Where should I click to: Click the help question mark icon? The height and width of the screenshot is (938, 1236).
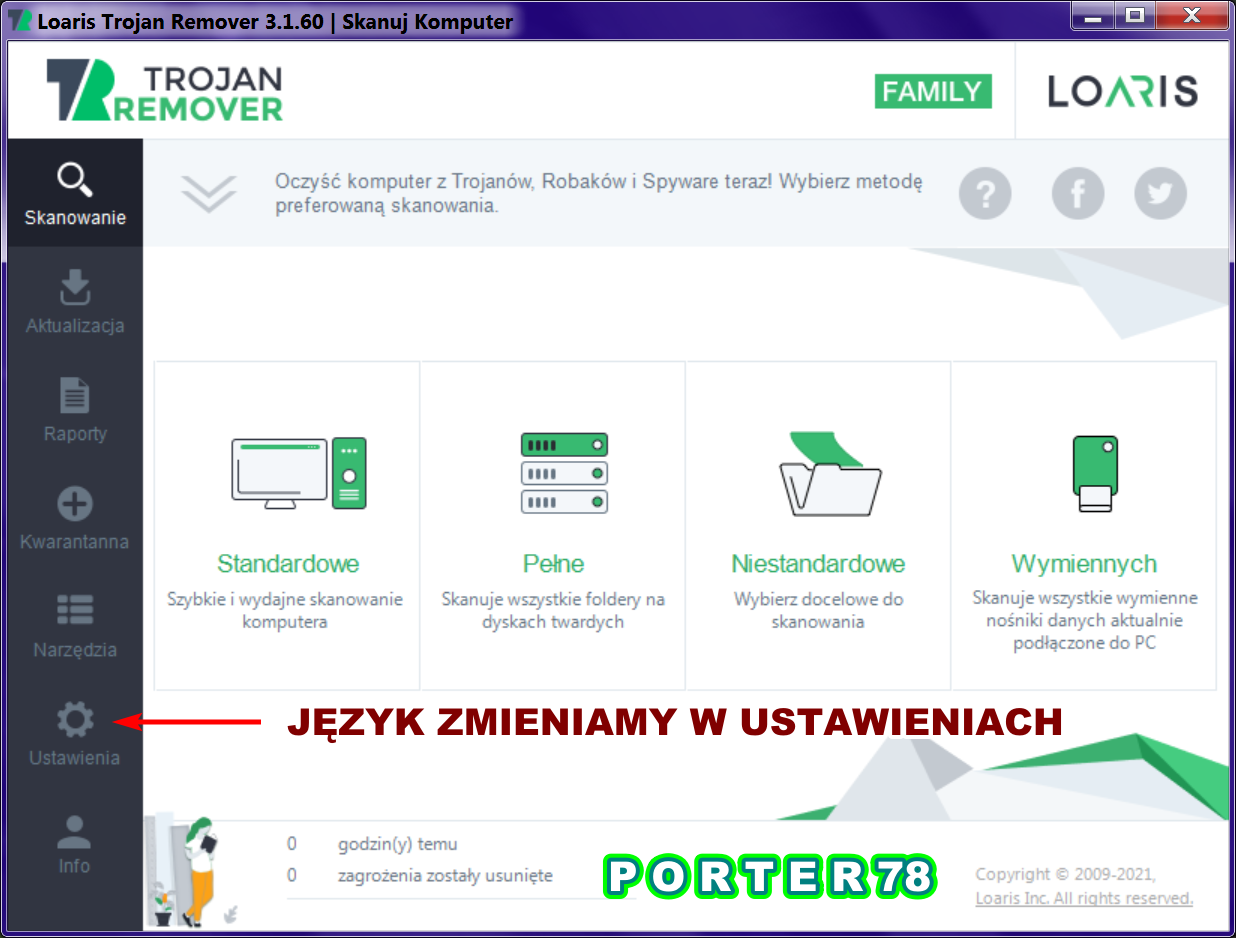[985, 193]
